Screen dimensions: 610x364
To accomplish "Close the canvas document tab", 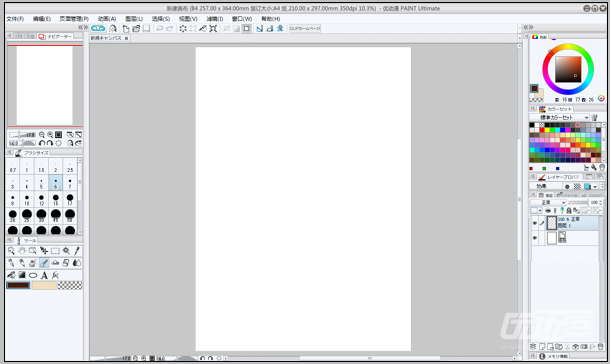I will click(x=126, y=38).
